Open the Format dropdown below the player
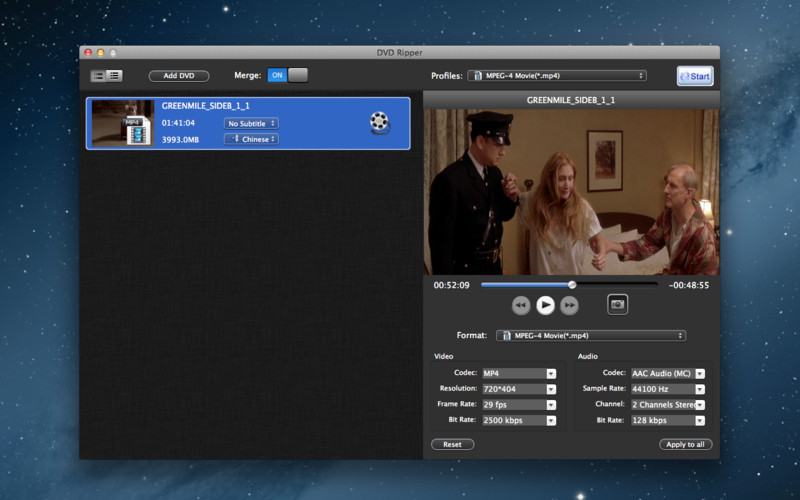Screen dimensions: 800x500 [x=591, y=336]
